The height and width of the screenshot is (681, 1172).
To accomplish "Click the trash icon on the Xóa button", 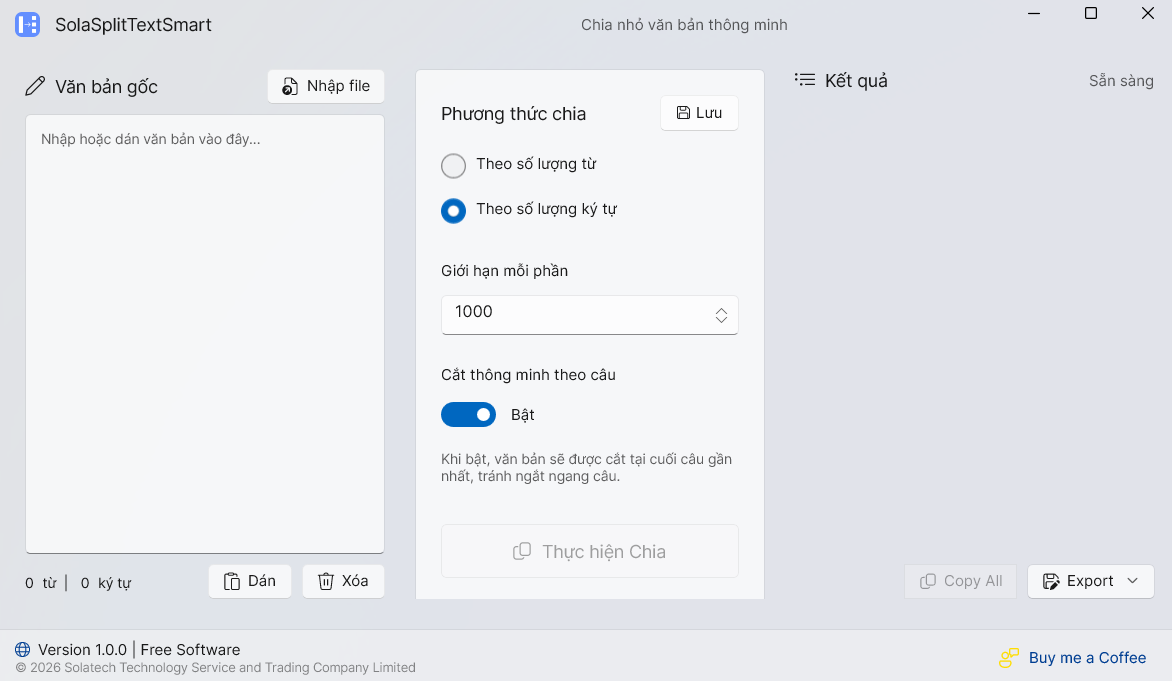I will (325, 580).
